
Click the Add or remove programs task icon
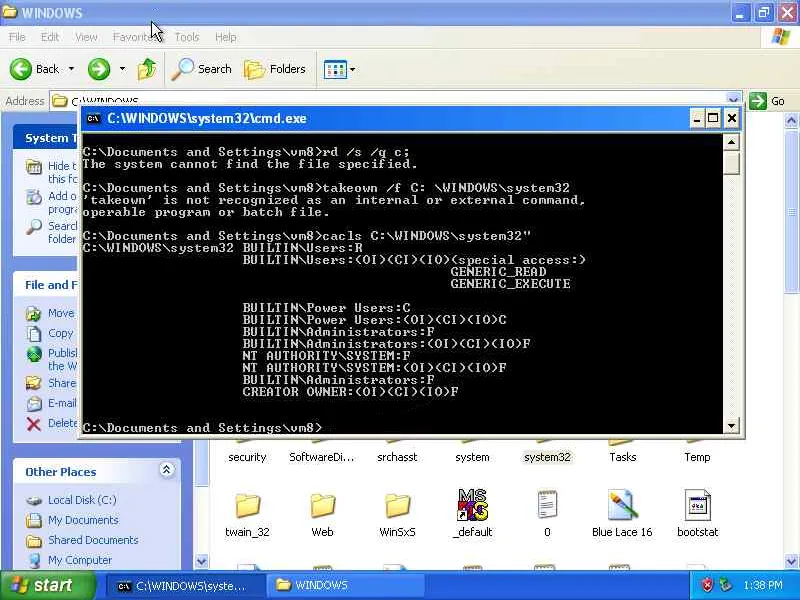[34, 197]
